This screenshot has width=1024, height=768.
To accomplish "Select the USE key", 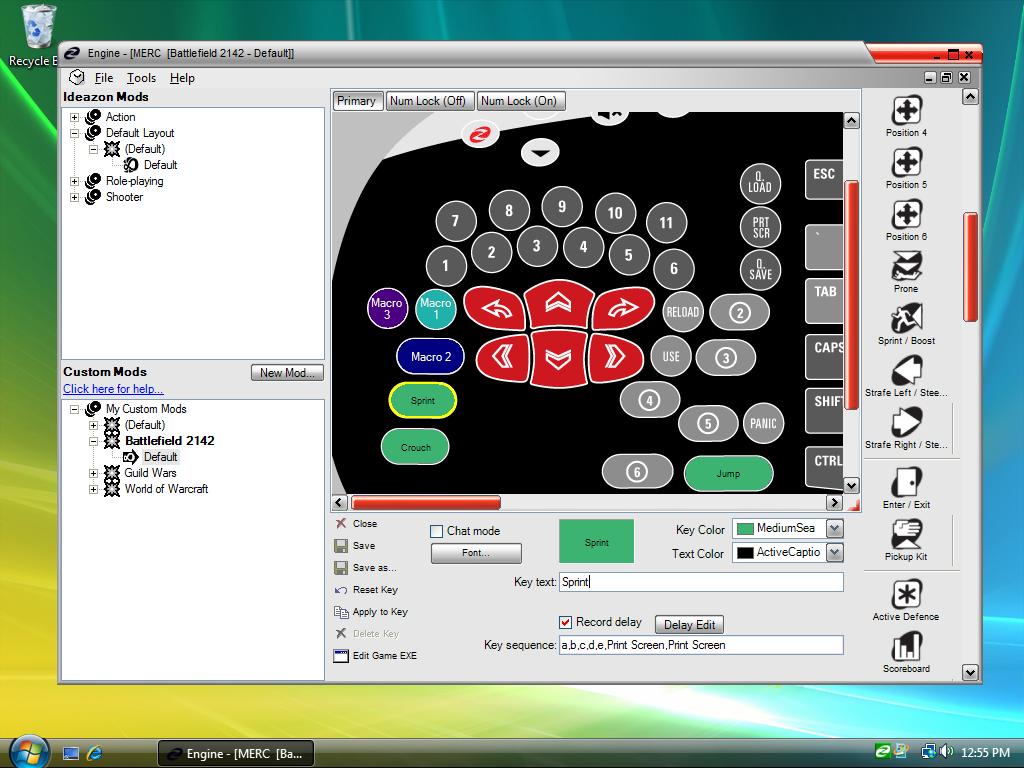I will (671, 357).
